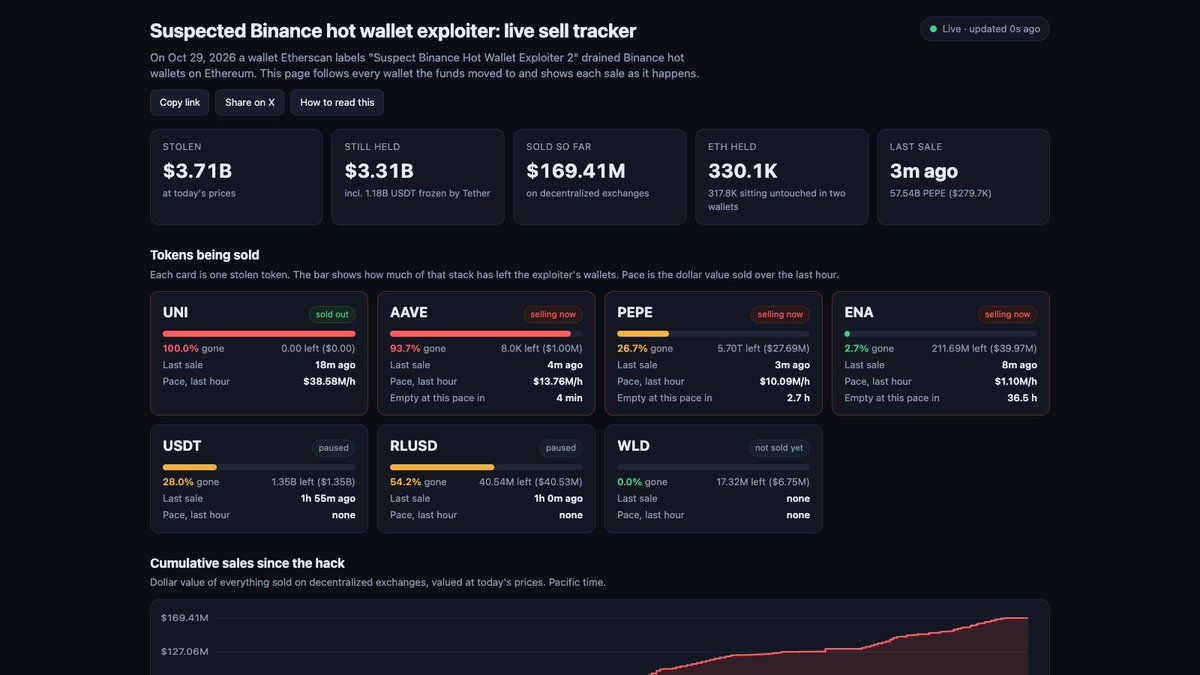Click the 1h 55m ago last sale on USDT

[328, 498]
